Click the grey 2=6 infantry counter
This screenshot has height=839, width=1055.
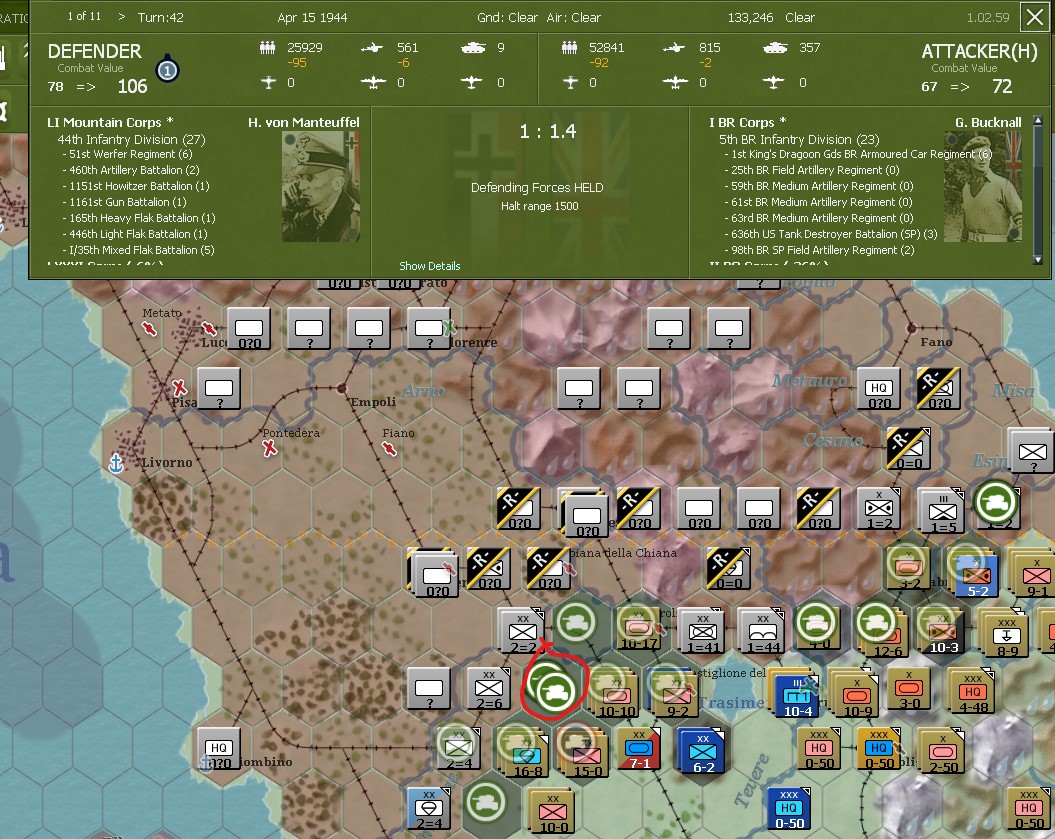click(x=488, y=689)
